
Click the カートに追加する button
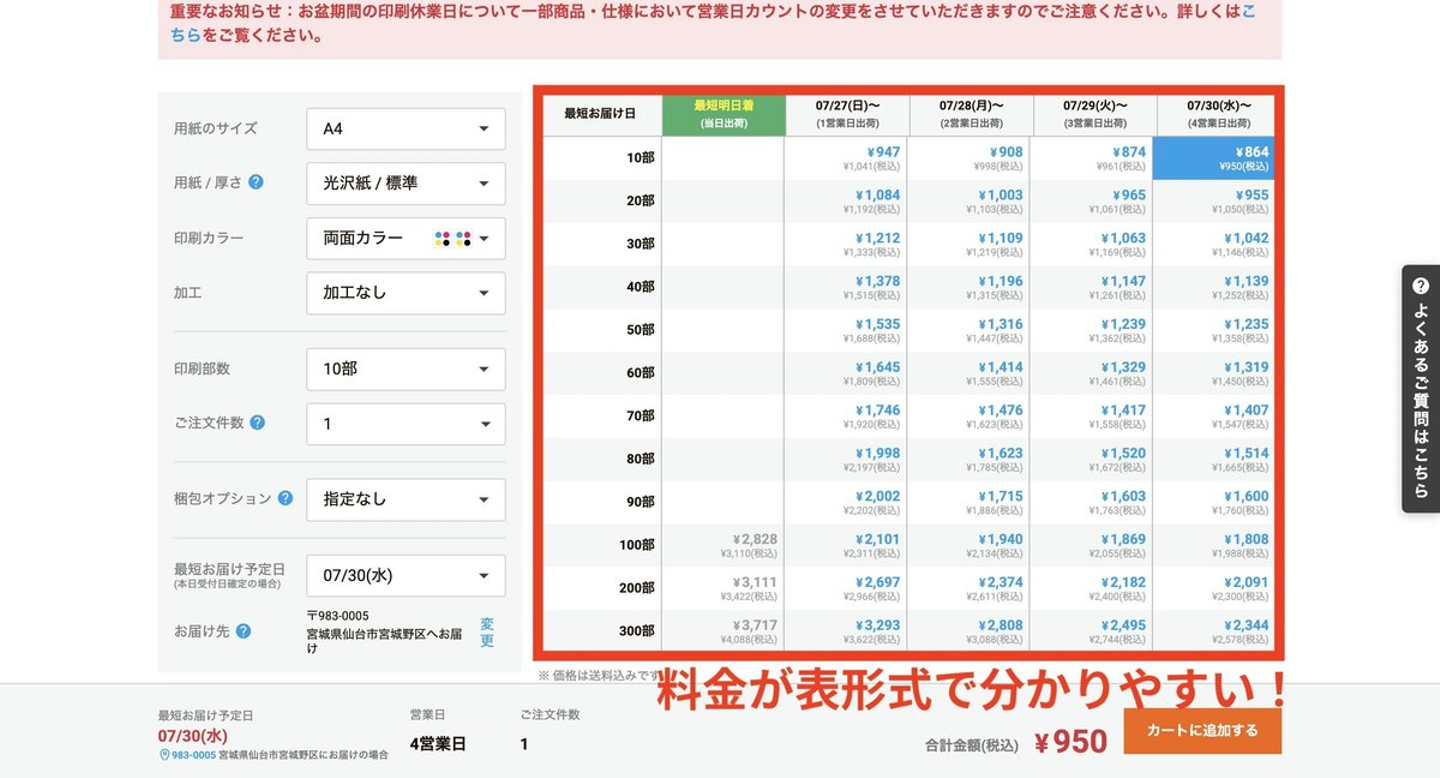[x=1202, y=730]
